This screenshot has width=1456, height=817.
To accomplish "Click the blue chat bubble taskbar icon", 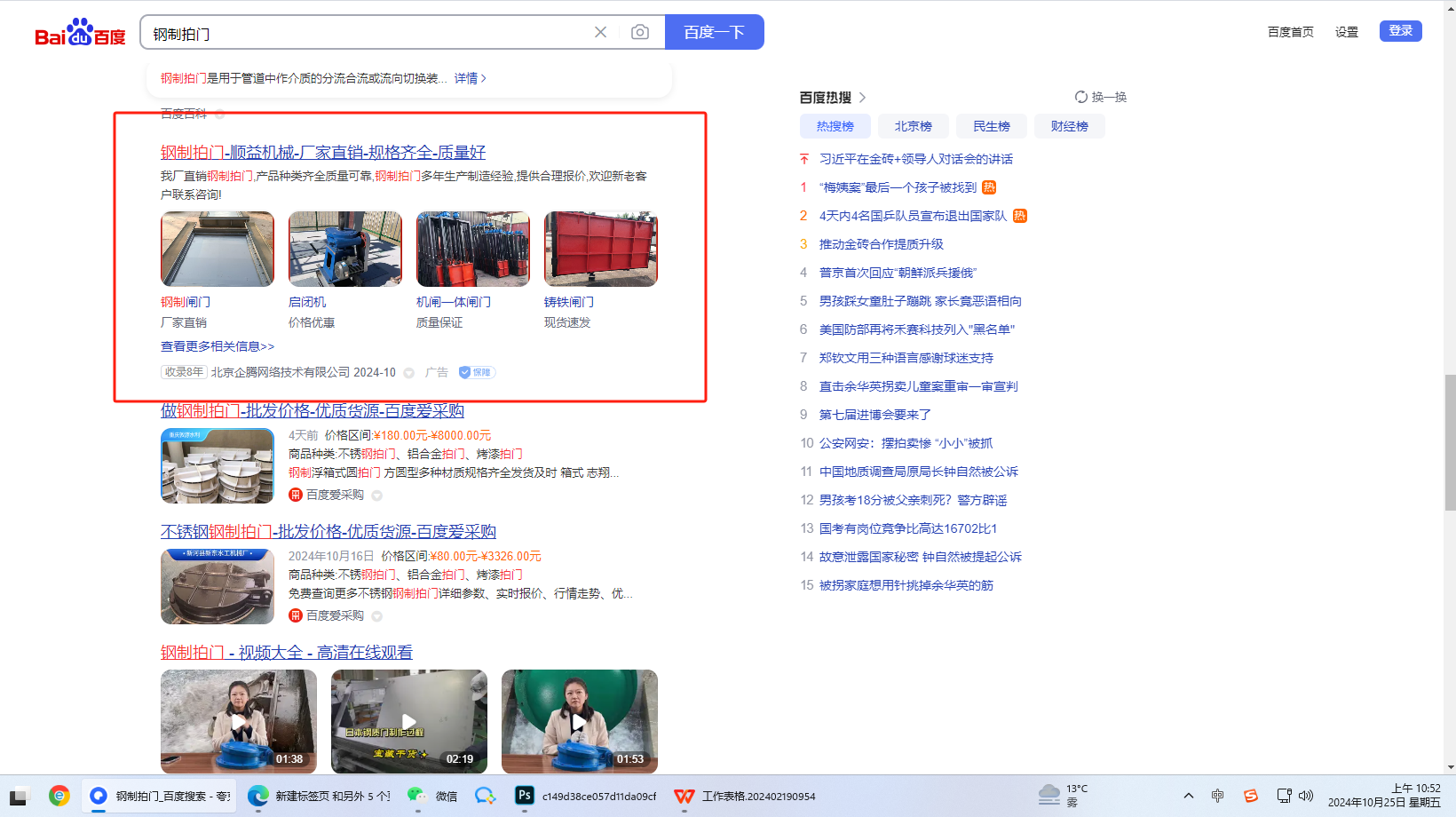I will [485, 796].
